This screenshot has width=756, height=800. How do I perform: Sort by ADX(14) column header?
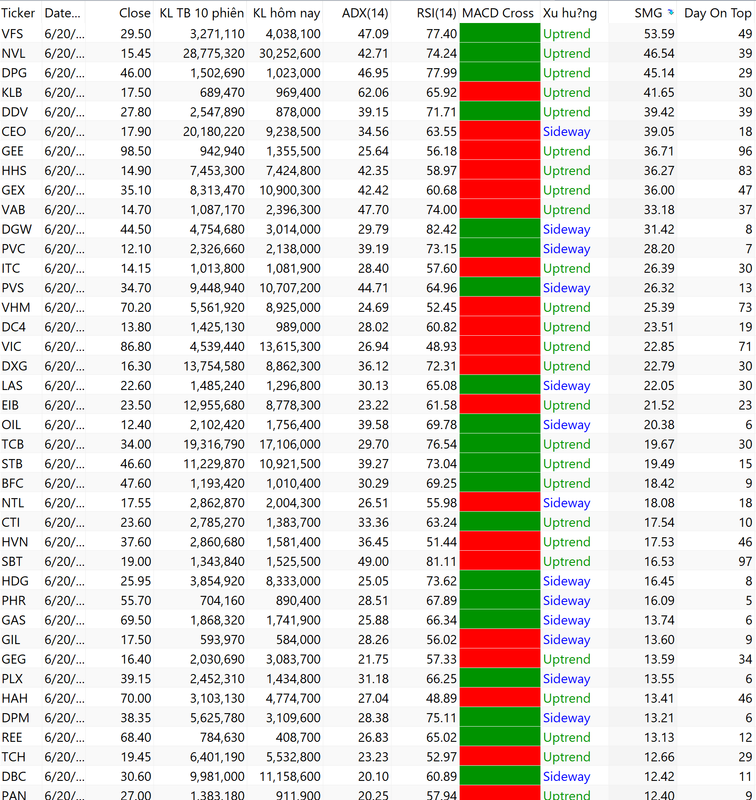click(365, 13)
